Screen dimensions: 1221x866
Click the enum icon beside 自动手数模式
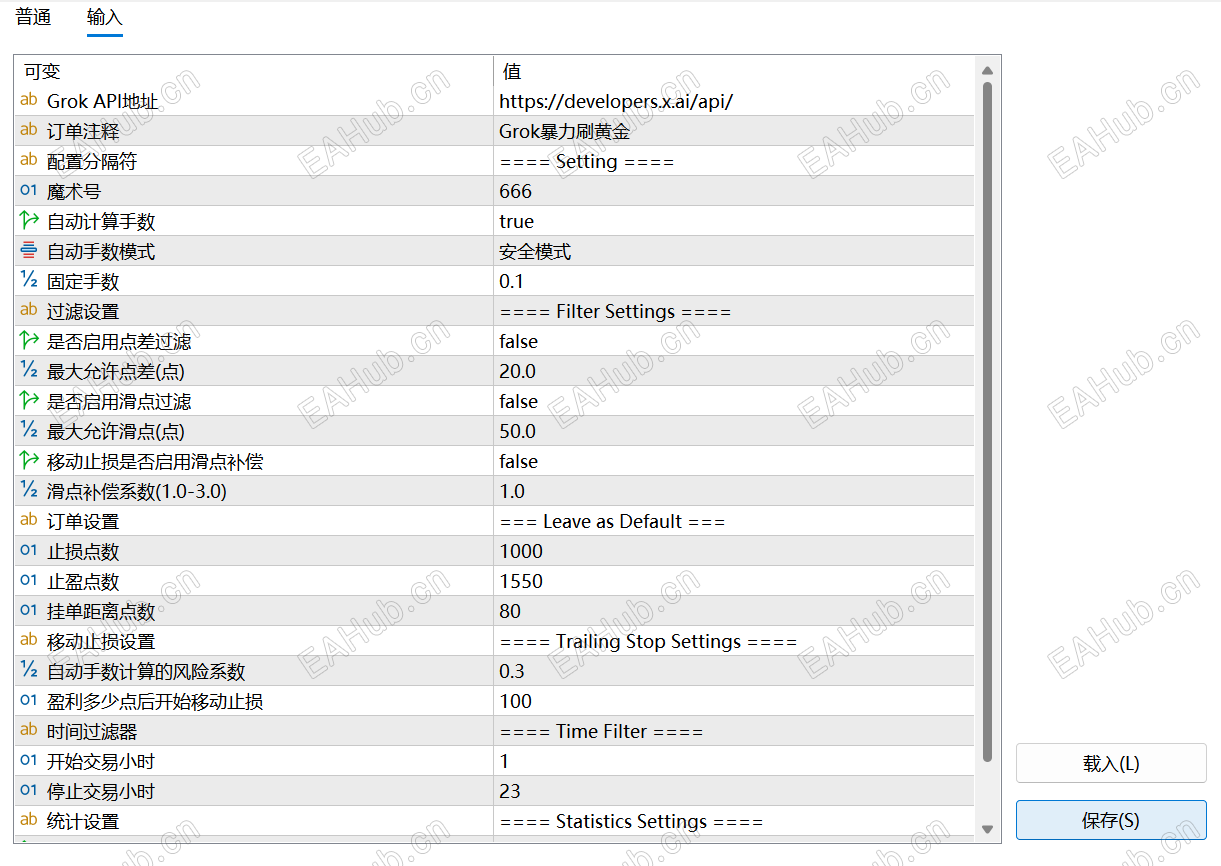28,250
